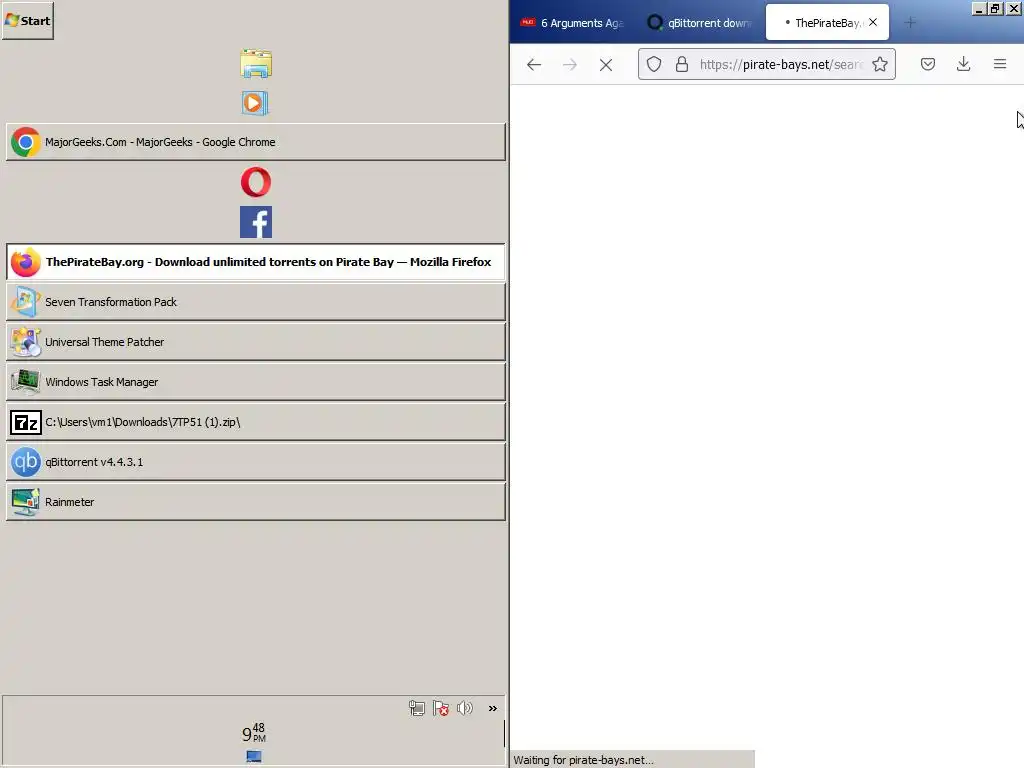Open the Facebook pinned icon
The width and height of the screenshot is (1024, 768).
[256, 222]
